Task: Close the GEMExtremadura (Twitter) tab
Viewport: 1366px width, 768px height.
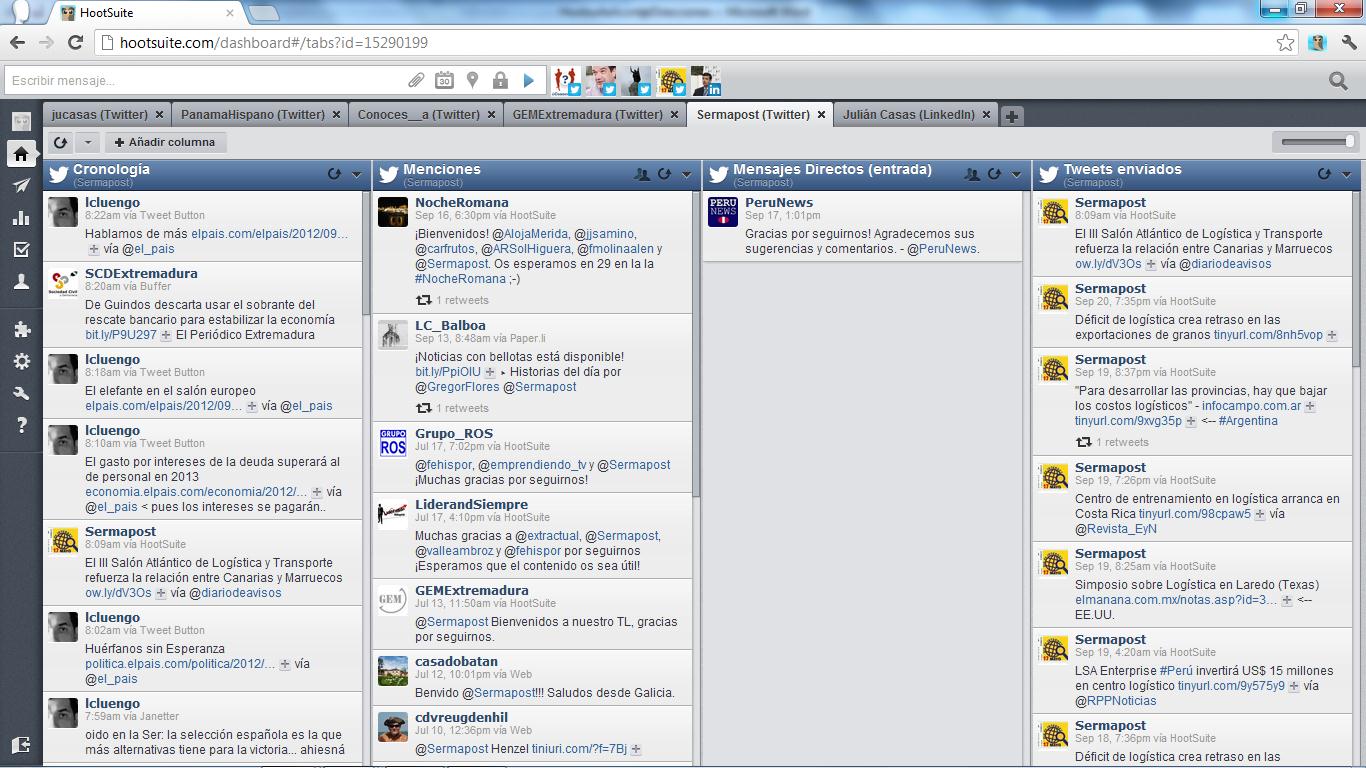Action: (673, 115)
